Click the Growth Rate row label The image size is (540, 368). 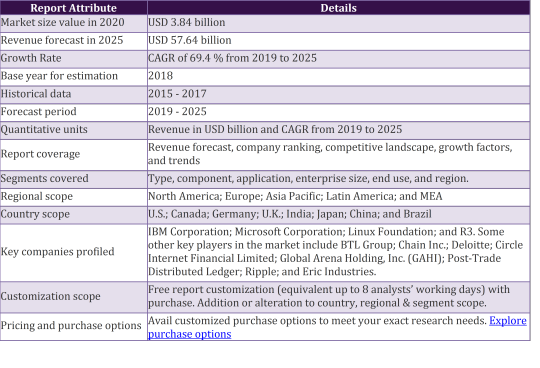(31, 58)
